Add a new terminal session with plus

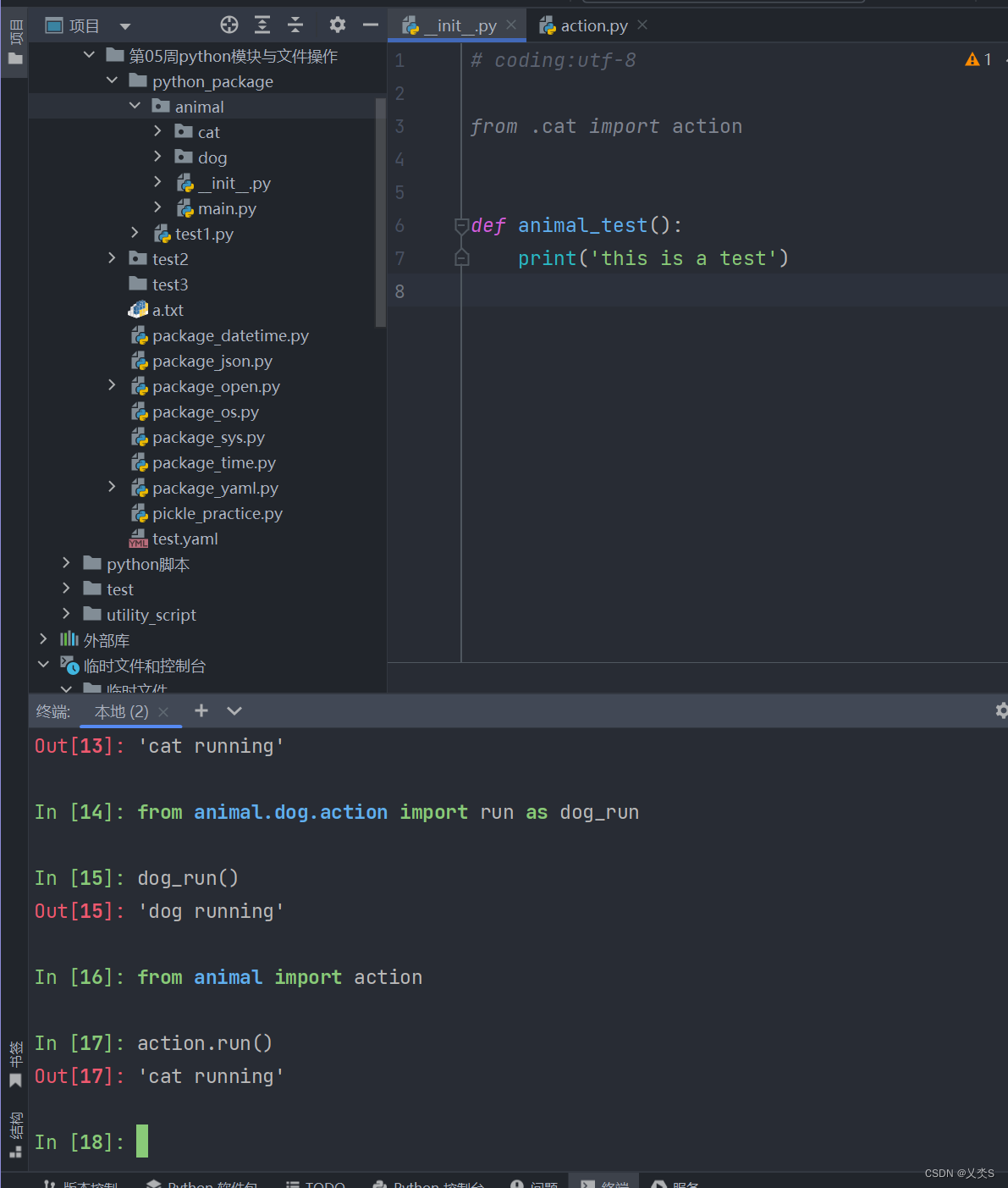pyautogui.click(x=201, y=710)
